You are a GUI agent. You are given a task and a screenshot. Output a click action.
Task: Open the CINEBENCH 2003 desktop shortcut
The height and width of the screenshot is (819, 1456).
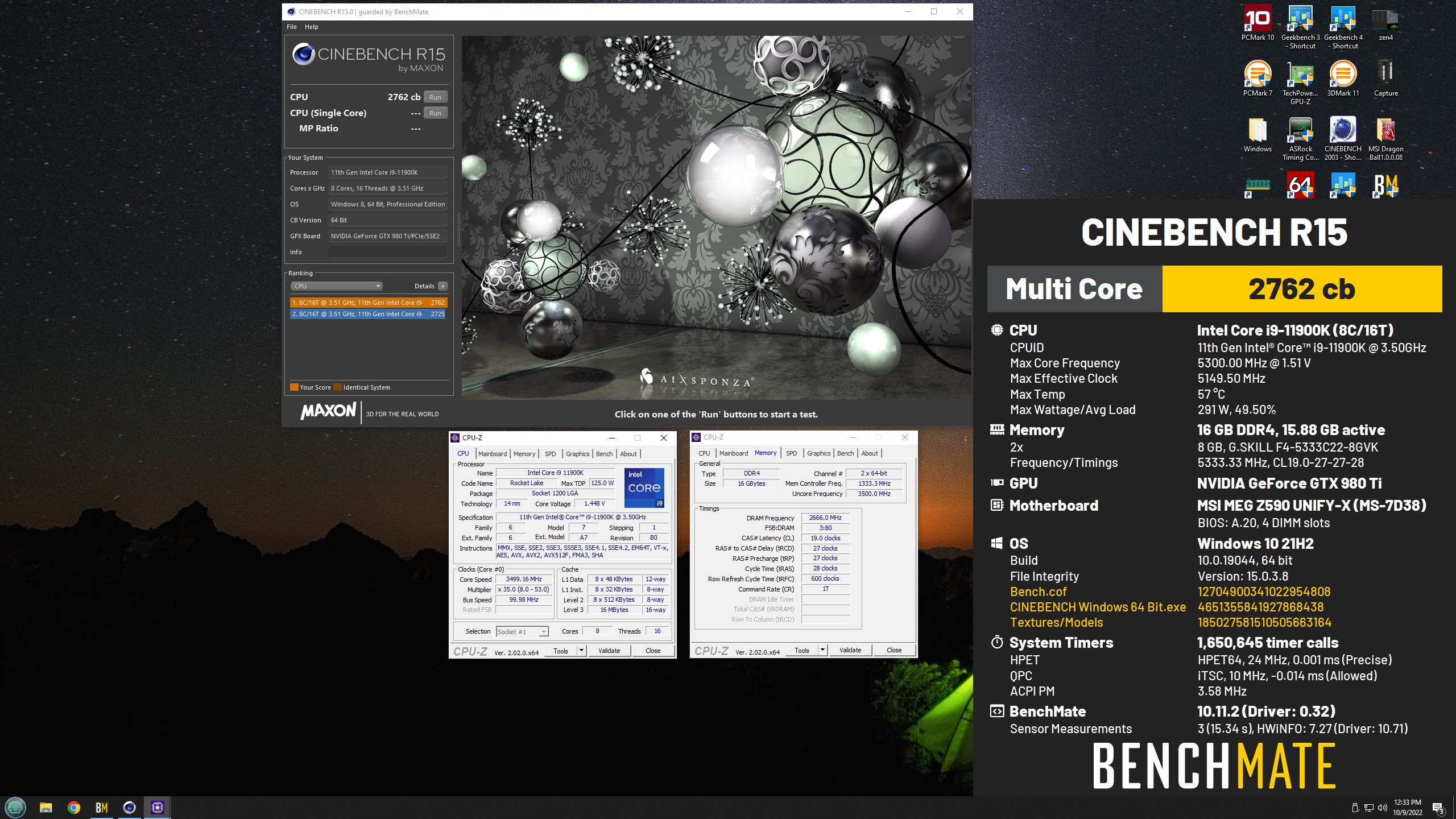tap(1343, 139)
